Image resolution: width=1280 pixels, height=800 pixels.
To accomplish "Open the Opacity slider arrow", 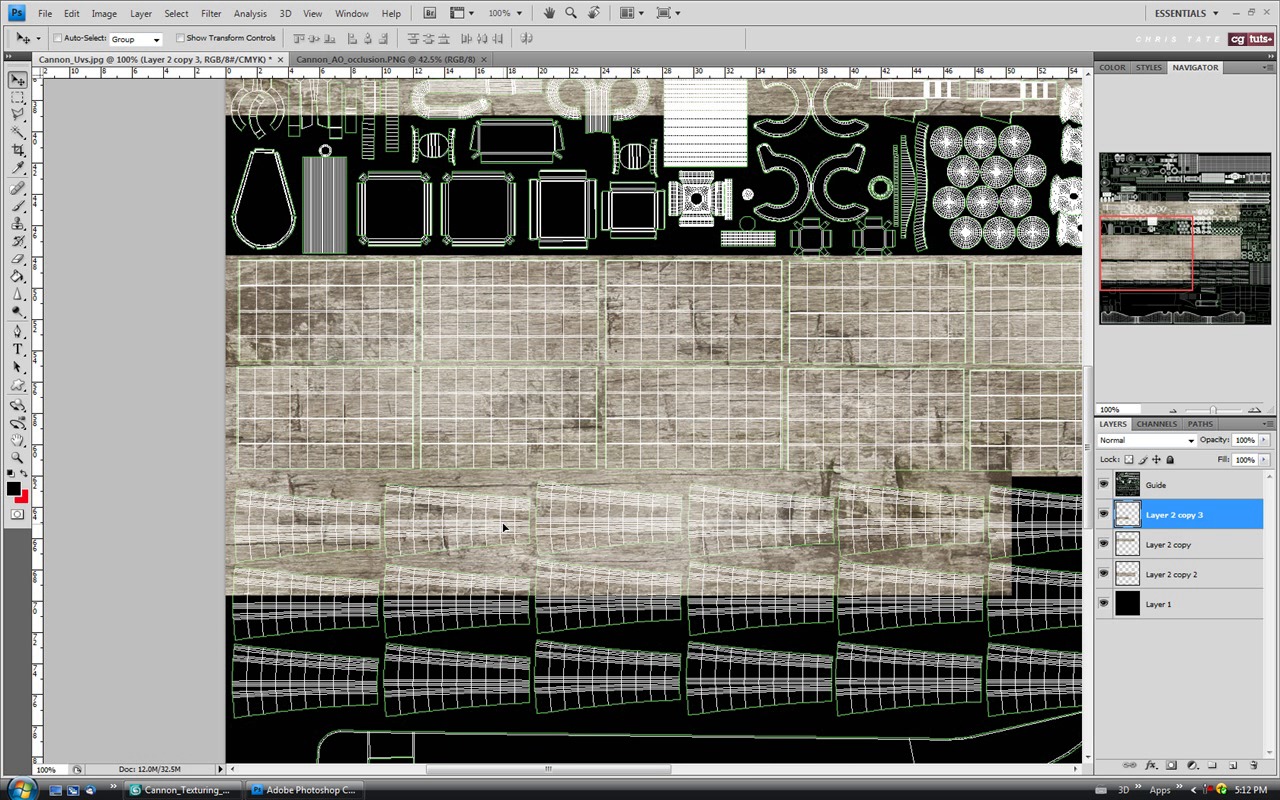I will pos(1264,440).
